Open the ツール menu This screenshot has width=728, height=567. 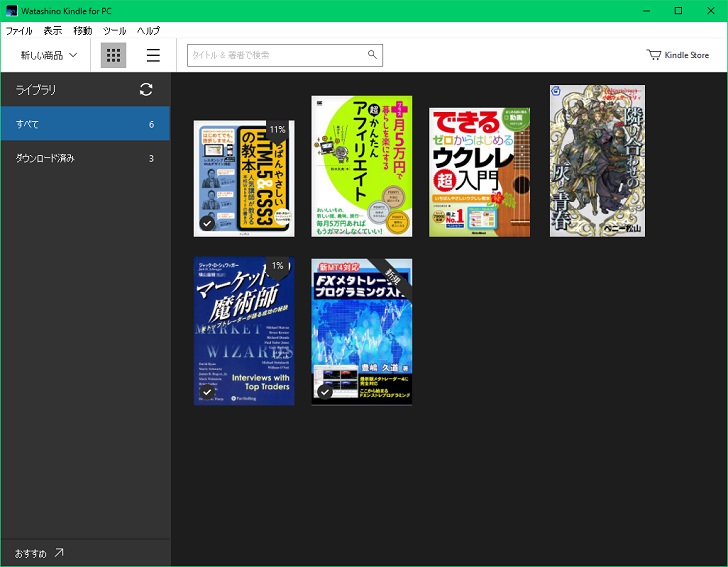[x=115, y=31]
